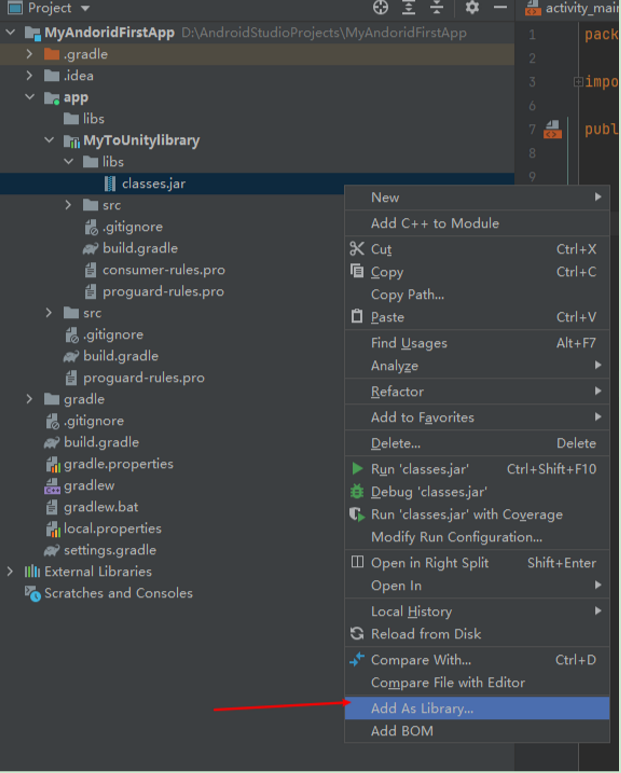
Task: Choose Paste from the context menu
Action: point(477,317)
